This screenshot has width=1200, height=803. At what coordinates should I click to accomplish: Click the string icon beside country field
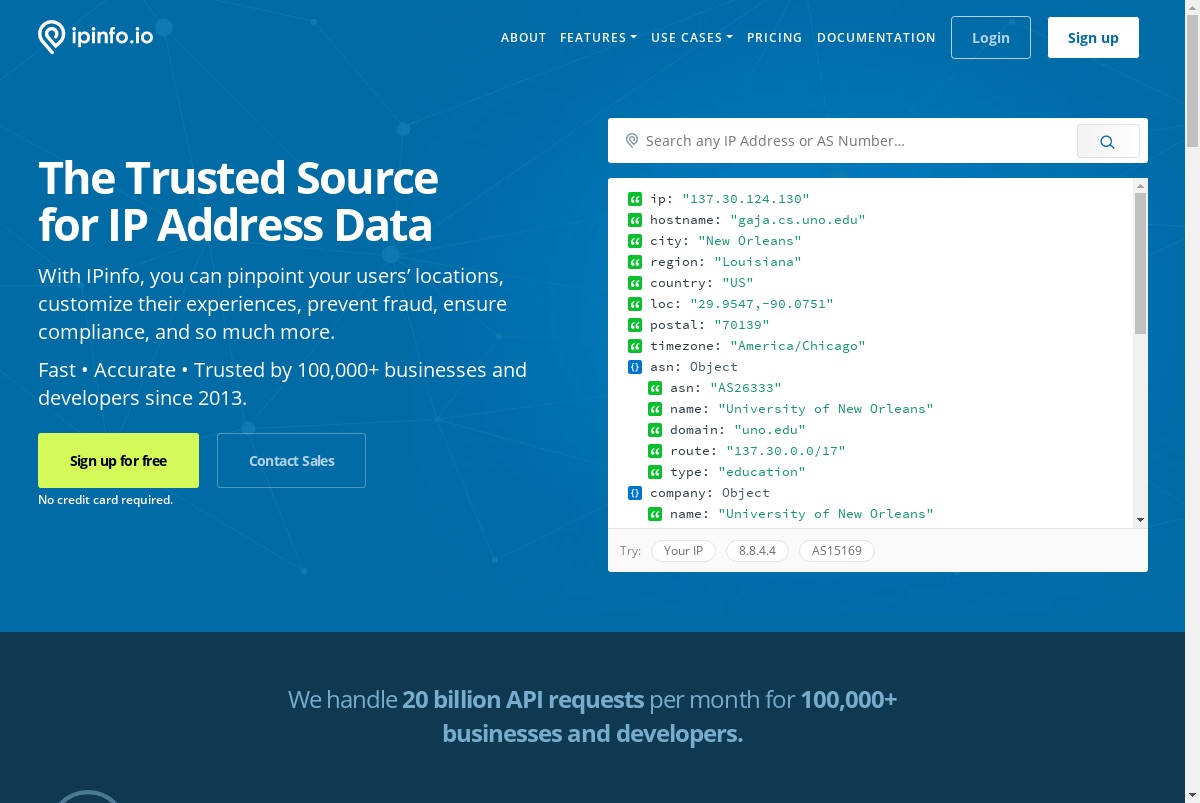tap(635, 283)
